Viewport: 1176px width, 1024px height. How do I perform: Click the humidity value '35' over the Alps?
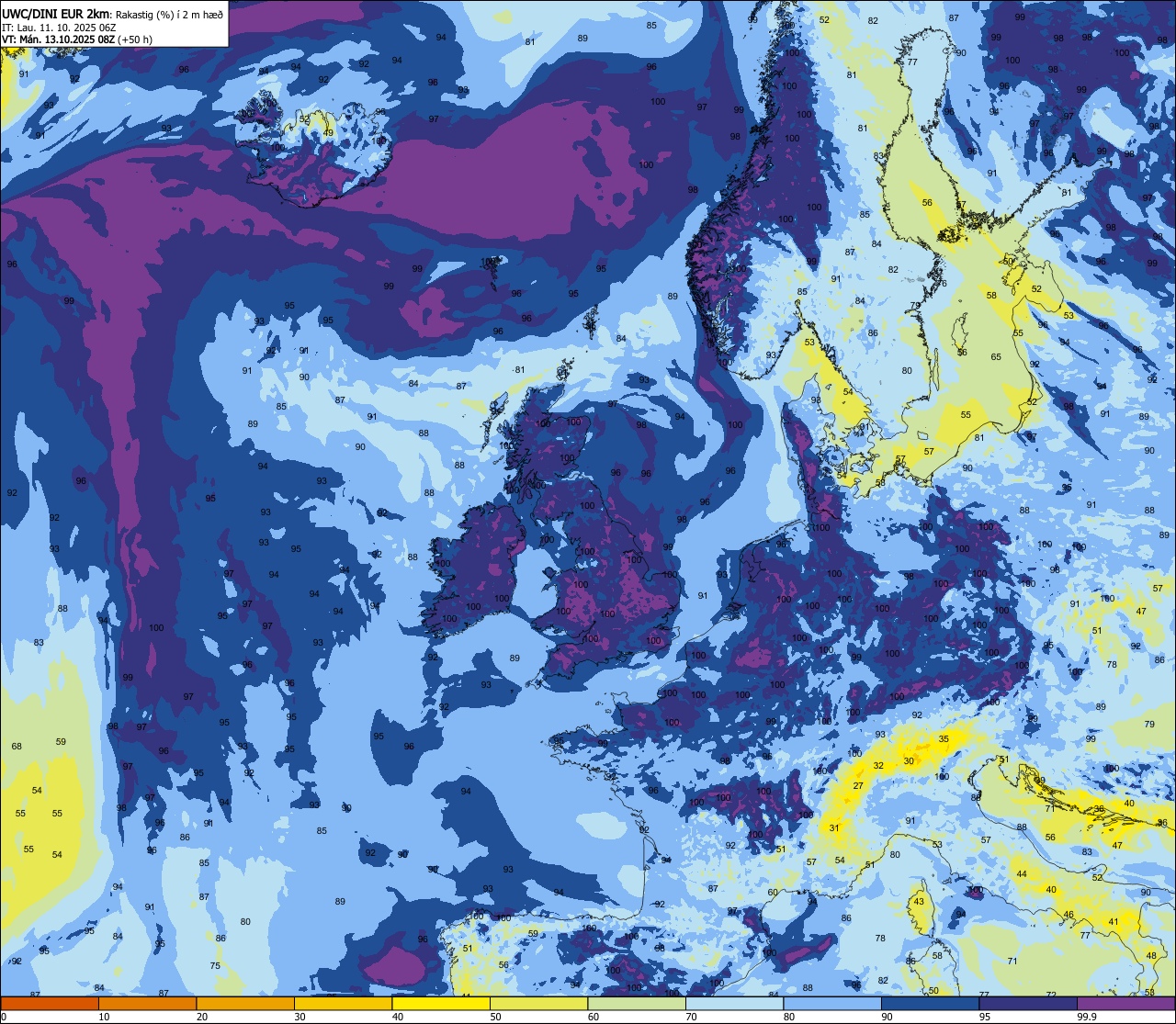[944, 739]
